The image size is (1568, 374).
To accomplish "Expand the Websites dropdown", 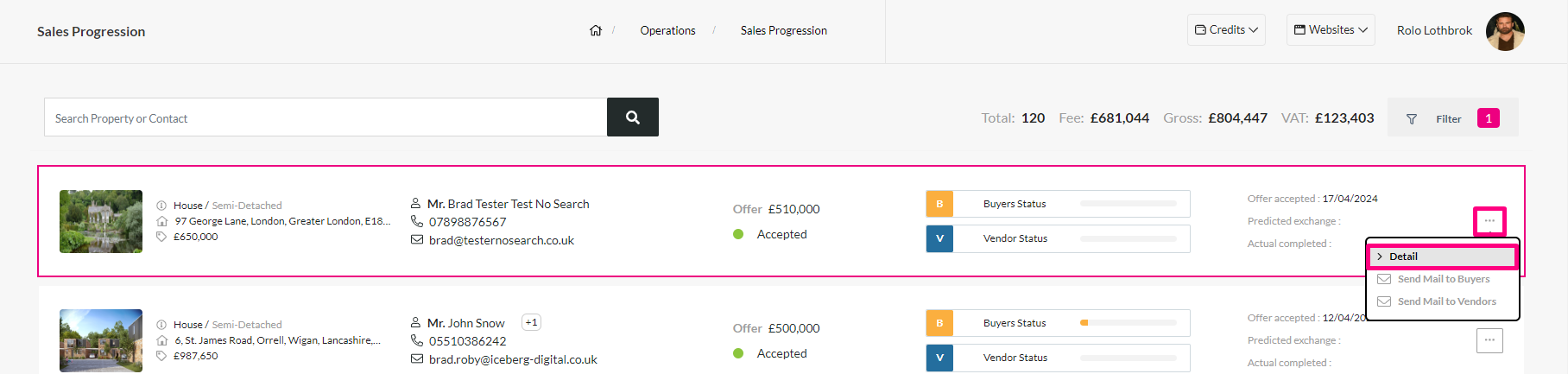I will pyautogui.click(x=1331, y=30).
